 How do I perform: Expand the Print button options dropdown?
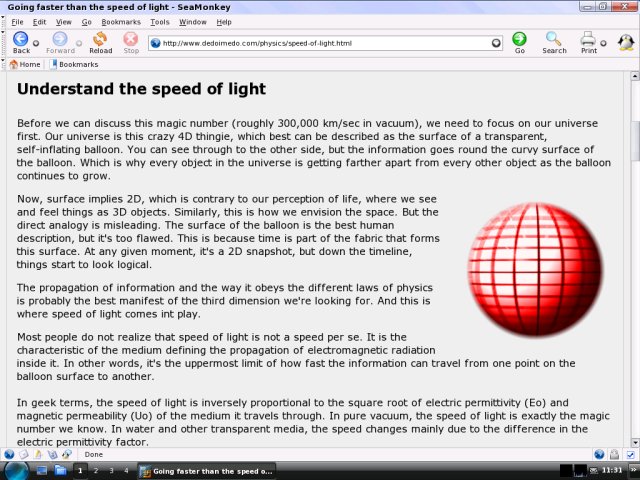[603, 43]
